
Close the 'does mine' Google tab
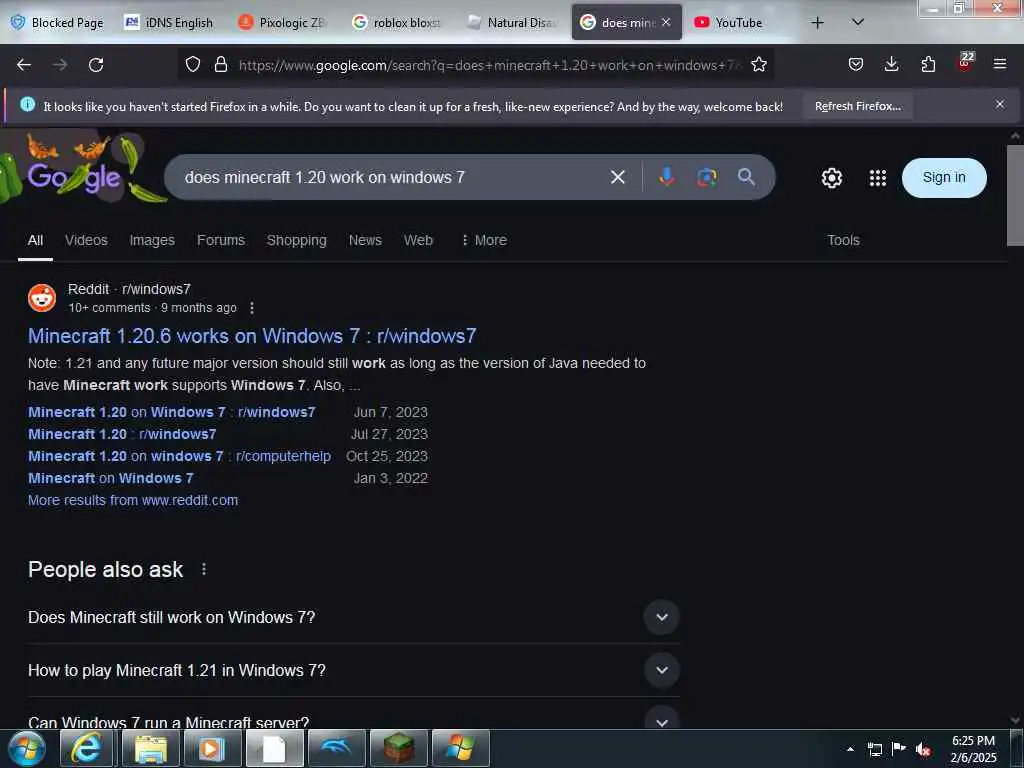tap(665, 22)
